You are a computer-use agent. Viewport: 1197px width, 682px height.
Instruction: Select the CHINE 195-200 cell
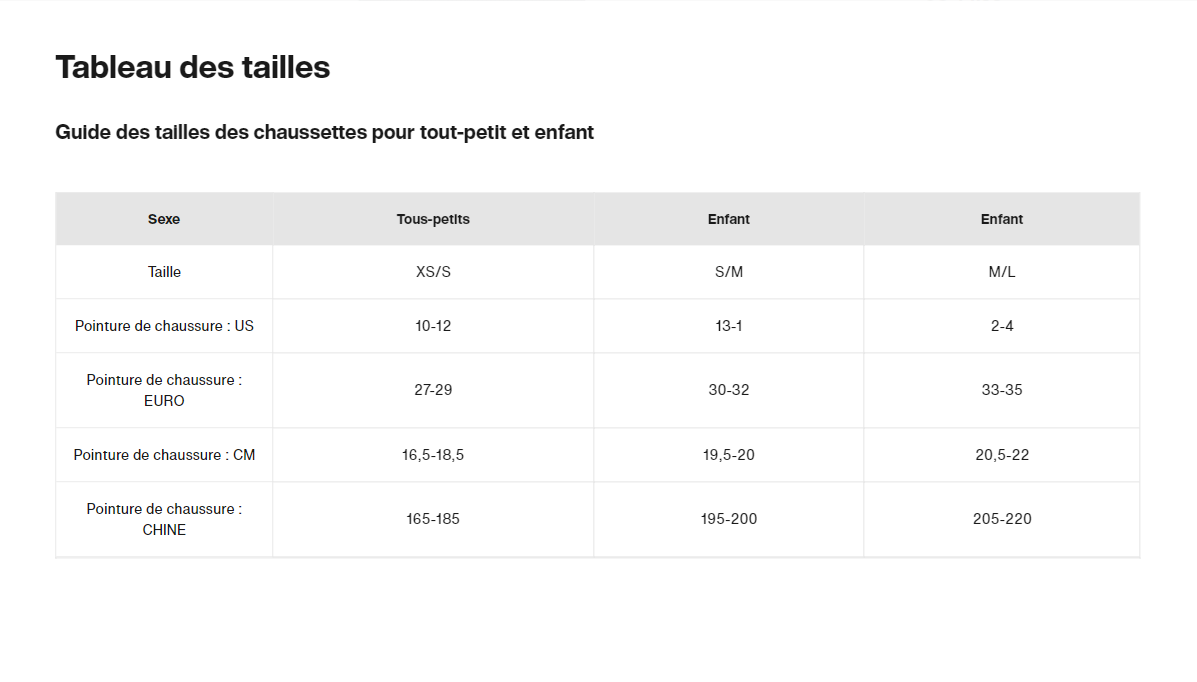[x=729, y=519]
